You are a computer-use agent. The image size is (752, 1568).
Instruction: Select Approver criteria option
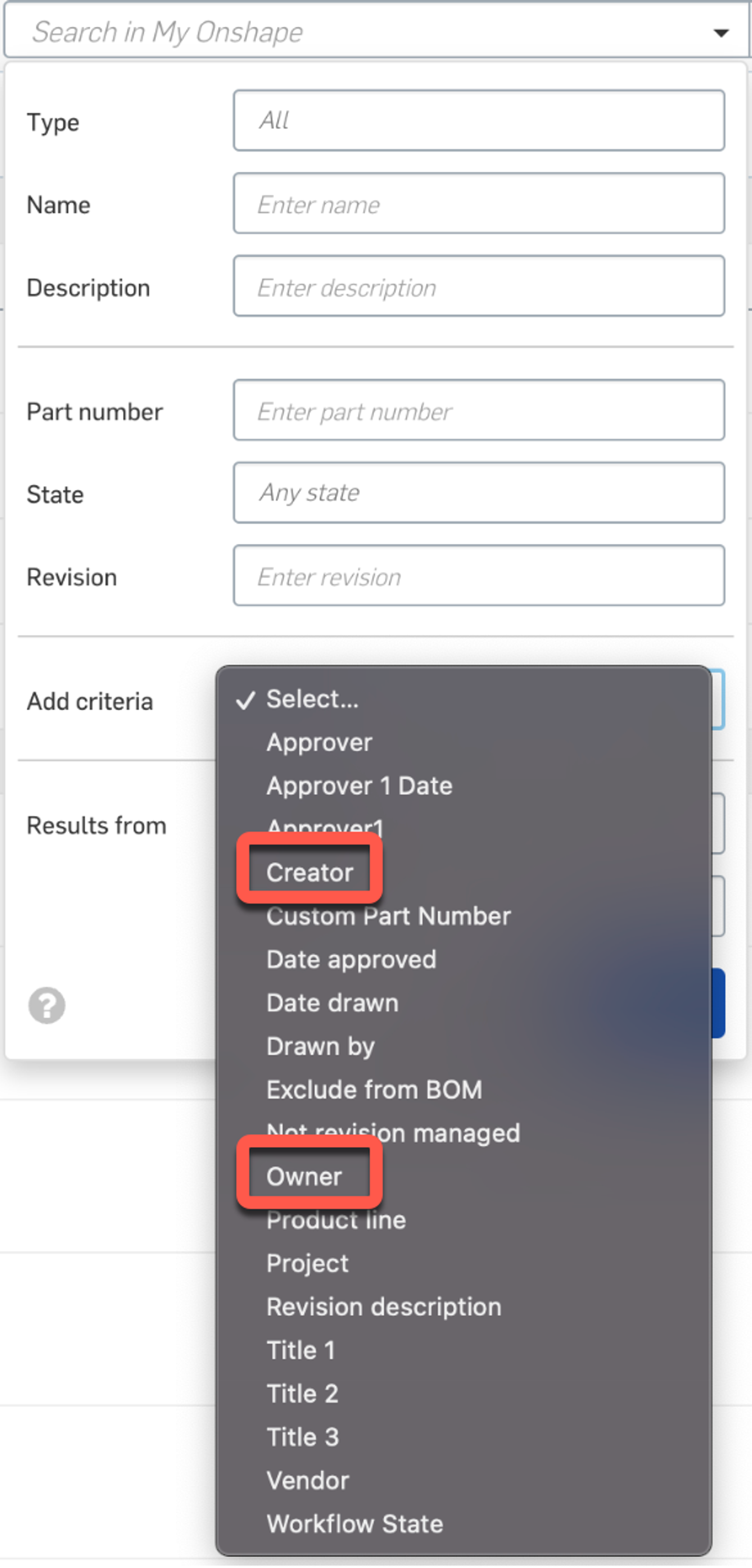point(319,742)
